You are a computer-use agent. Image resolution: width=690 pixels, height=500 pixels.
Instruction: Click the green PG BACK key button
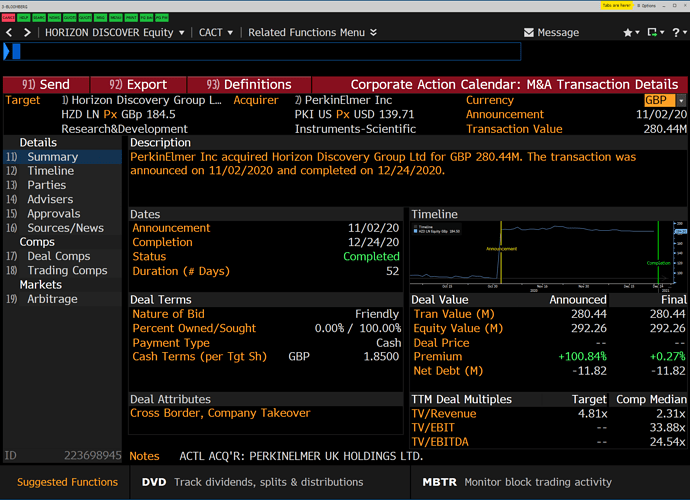[146, 18]
